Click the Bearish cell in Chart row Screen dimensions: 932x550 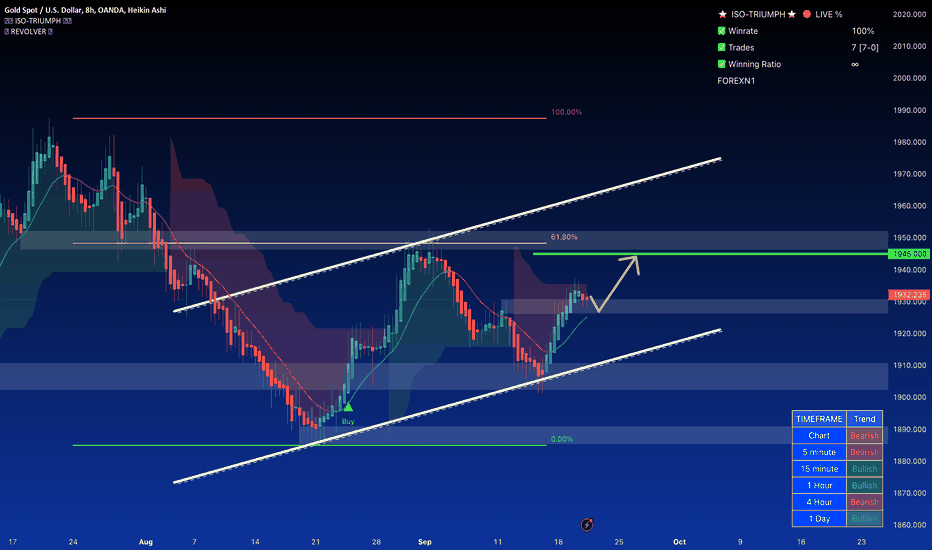coord(864,435)
